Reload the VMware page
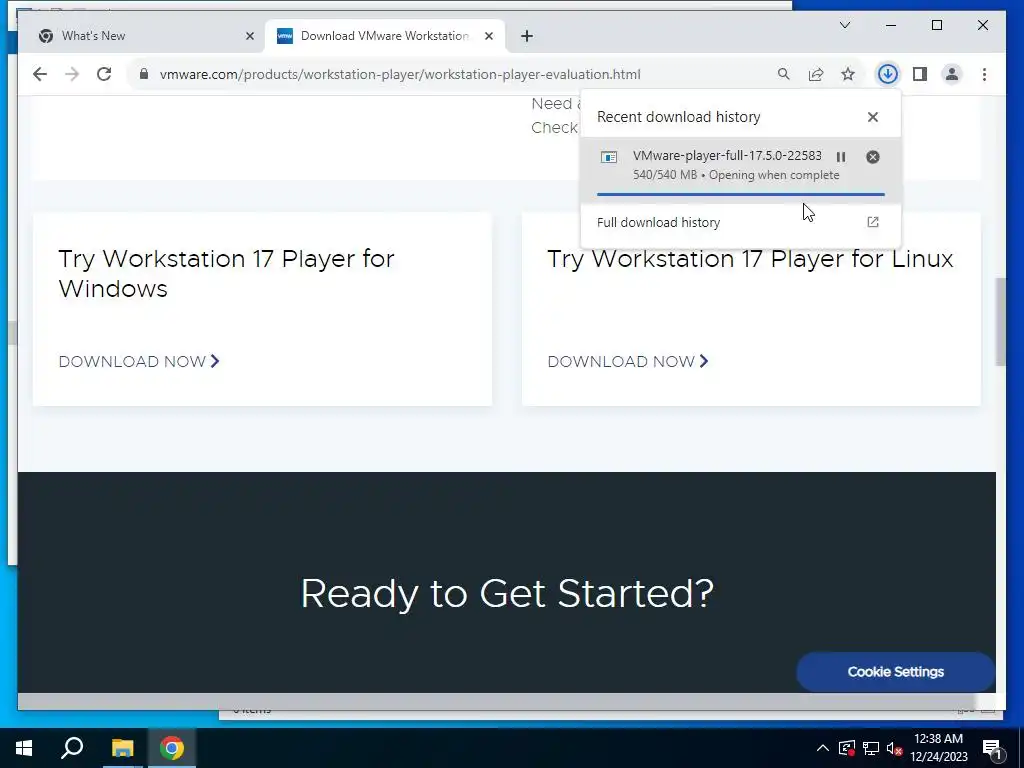The height and width of the screenshot is (768, 1024). pos(104,74)
